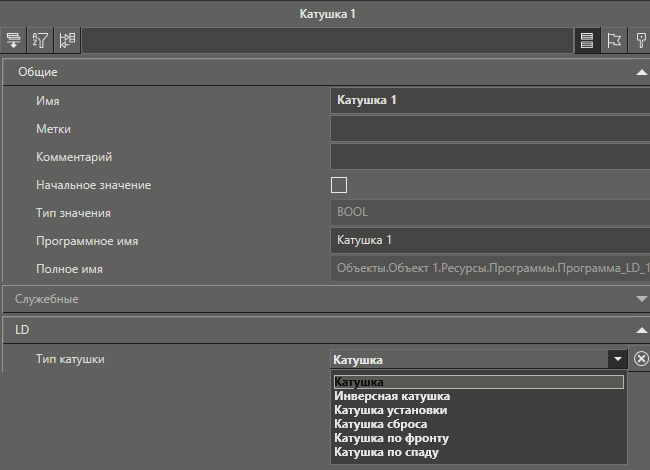Viewport: 650px width, 470px height.
Task: Collapse the Общие section
Action: [641, 72]
